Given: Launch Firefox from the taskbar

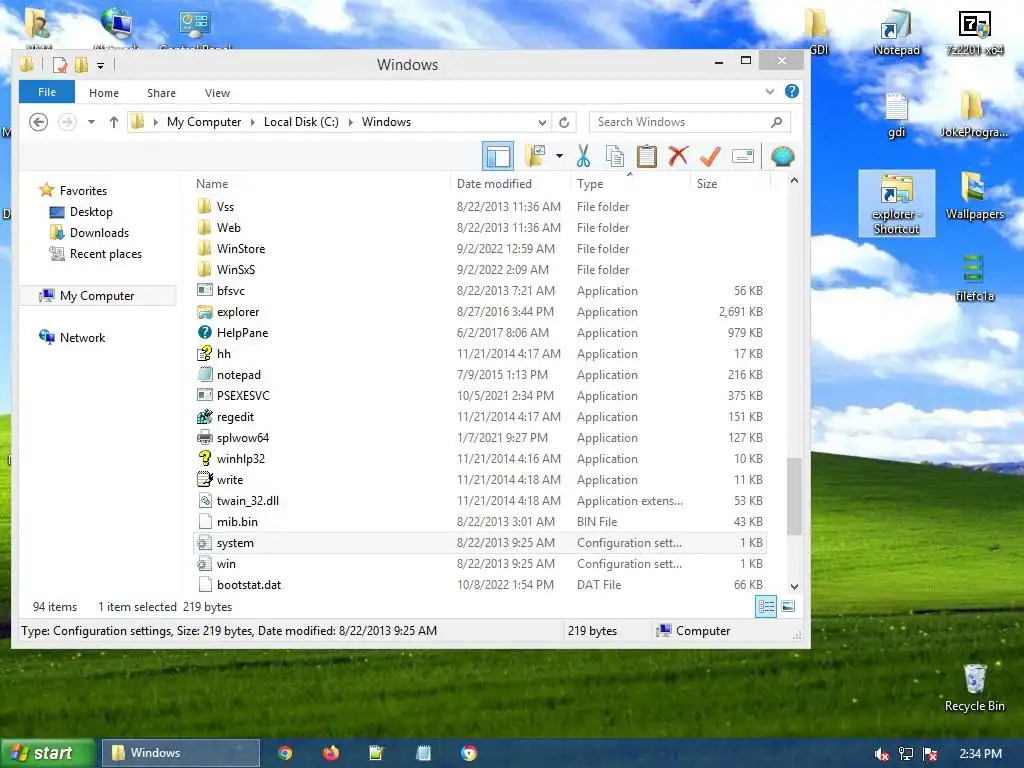Looking at the screenshot, I should pos(331,753).
